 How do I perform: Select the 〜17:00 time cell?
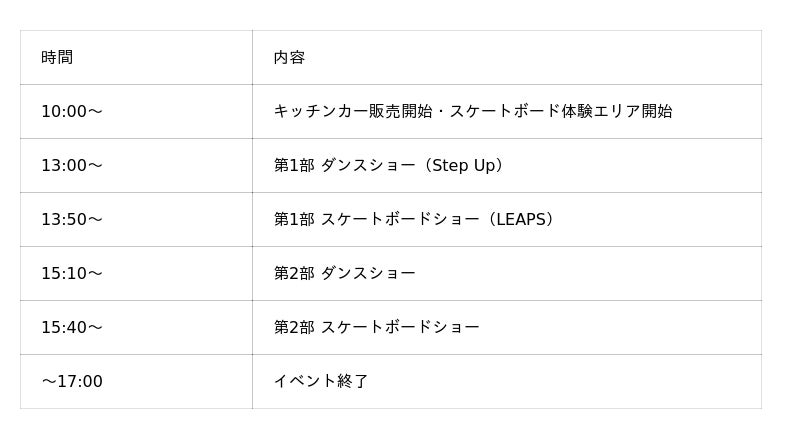pos(72,382)
